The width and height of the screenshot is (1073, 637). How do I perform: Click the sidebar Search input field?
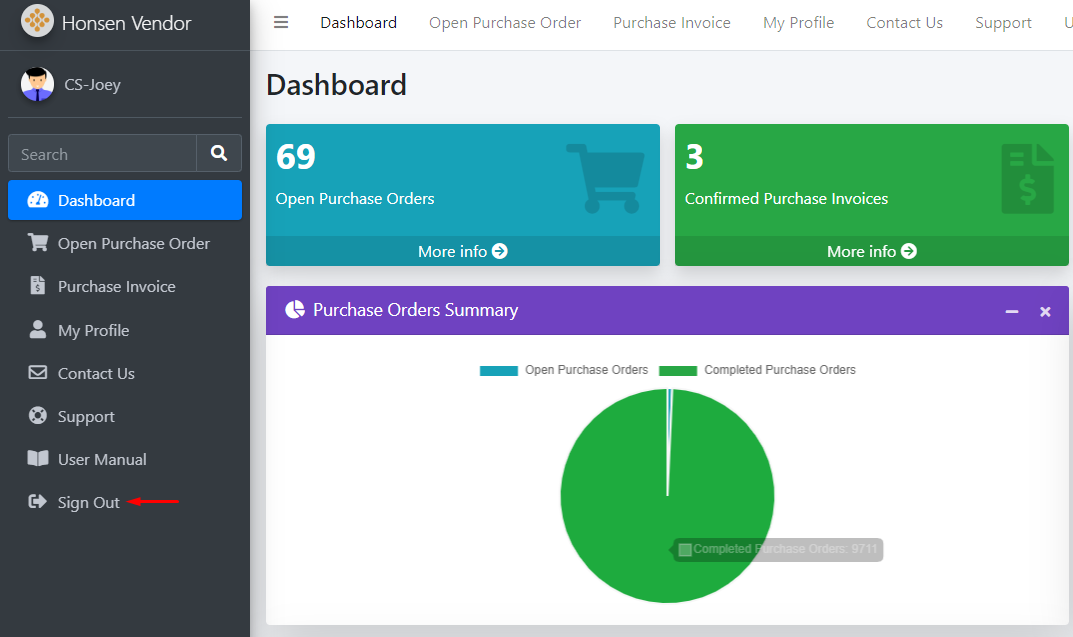pyautogui.click(x=102, y=154)
